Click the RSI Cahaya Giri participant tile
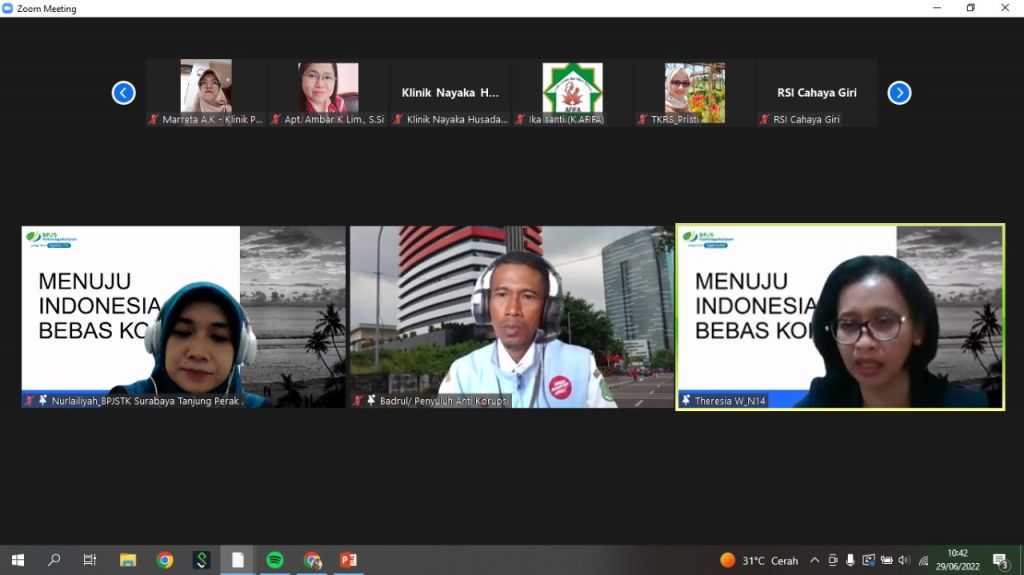Screen dimensions: 1024x575 pos(816,92)
